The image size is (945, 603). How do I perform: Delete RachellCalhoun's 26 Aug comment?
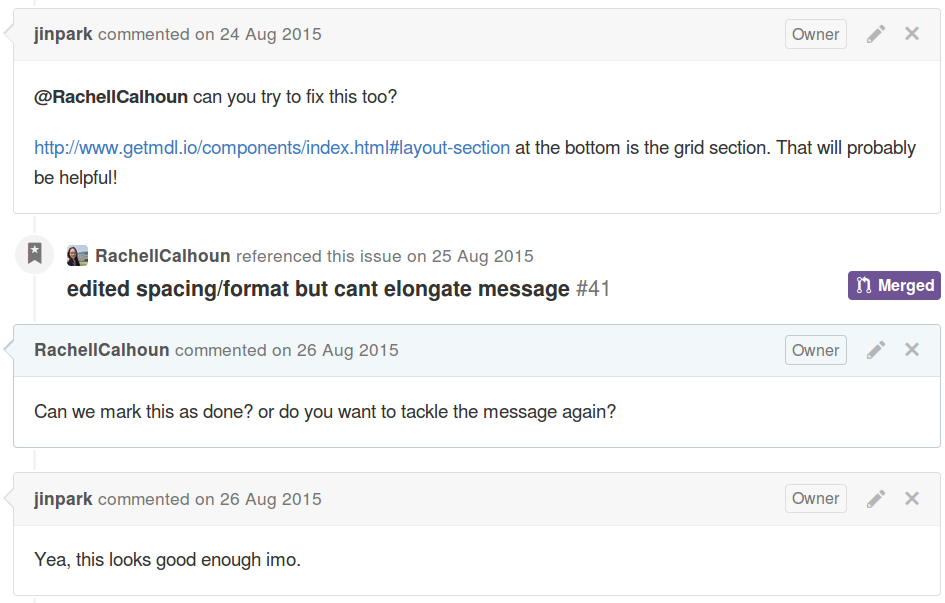912,350
